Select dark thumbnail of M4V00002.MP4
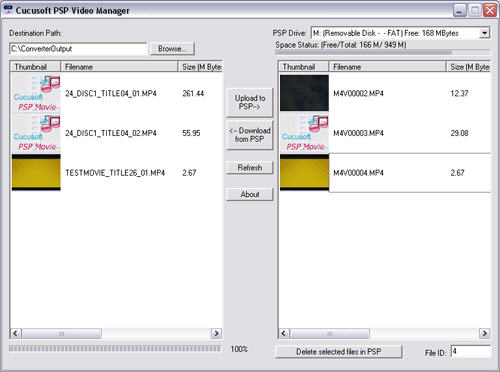 (x=304, y=93)
